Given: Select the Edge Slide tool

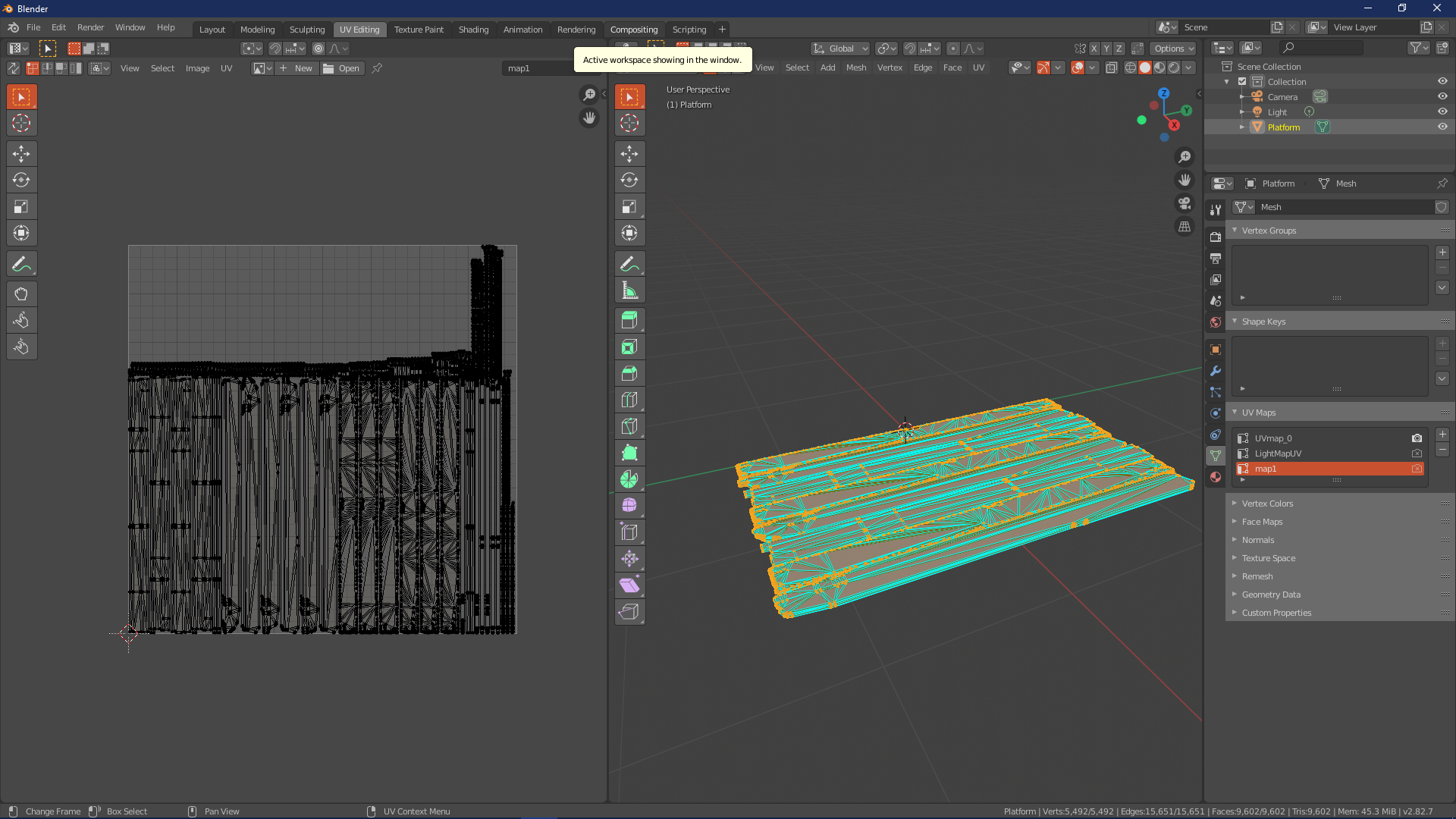Looking at the screenshot, I should (629, 532).
